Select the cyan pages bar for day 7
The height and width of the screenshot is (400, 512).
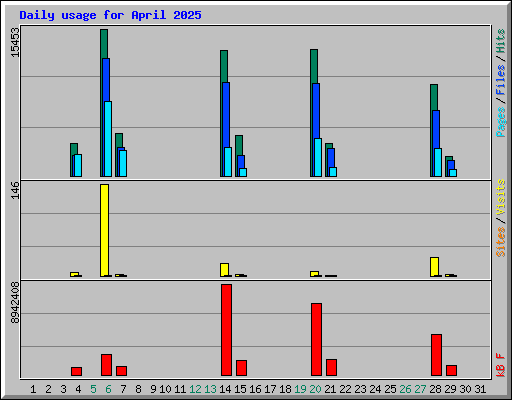pyautogui.click(x=123, y=163)
